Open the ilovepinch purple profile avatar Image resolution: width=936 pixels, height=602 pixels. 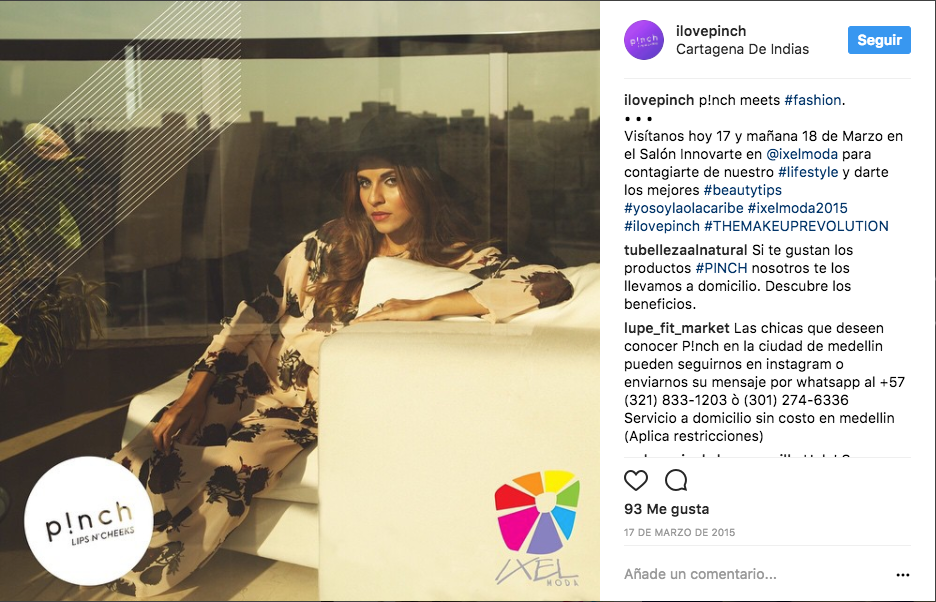pyautogui.click(x=644, y=40)
